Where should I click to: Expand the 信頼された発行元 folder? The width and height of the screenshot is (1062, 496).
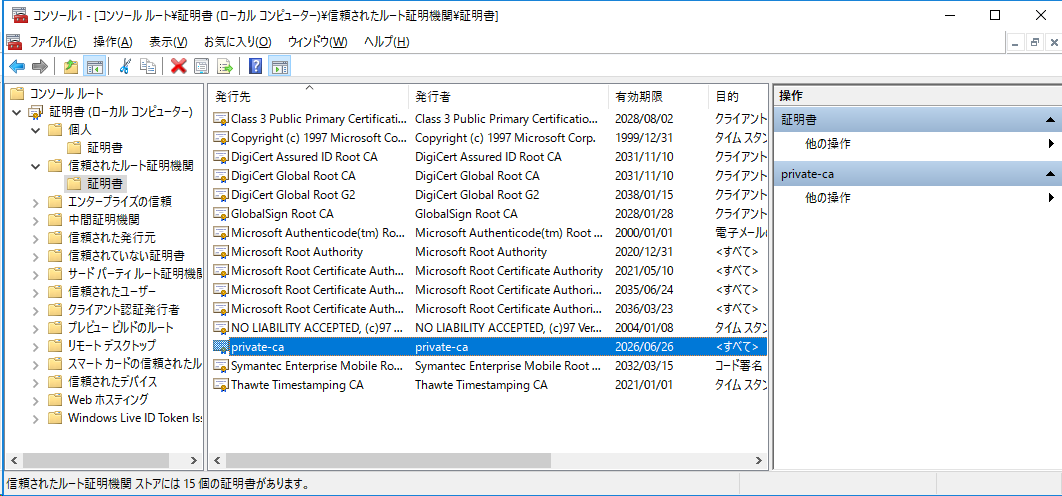pos(36,238)
